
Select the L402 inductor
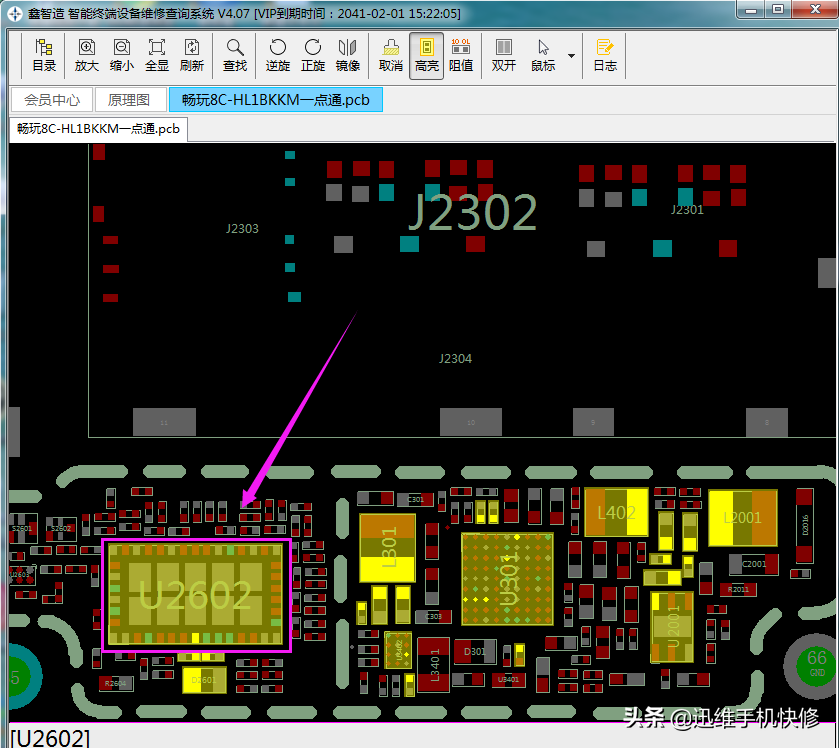pyautogui.click(x=616, y=513)
